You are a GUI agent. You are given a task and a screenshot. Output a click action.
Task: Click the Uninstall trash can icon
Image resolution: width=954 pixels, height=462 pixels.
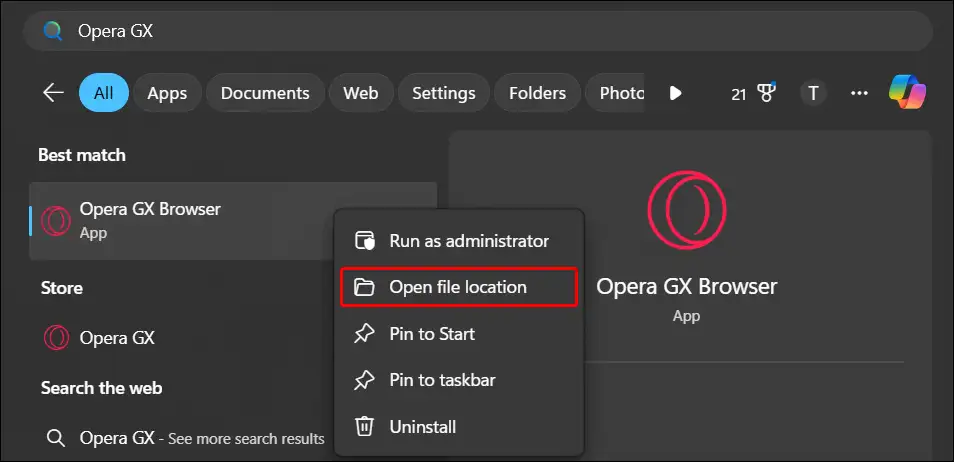[x=364, y=426]
